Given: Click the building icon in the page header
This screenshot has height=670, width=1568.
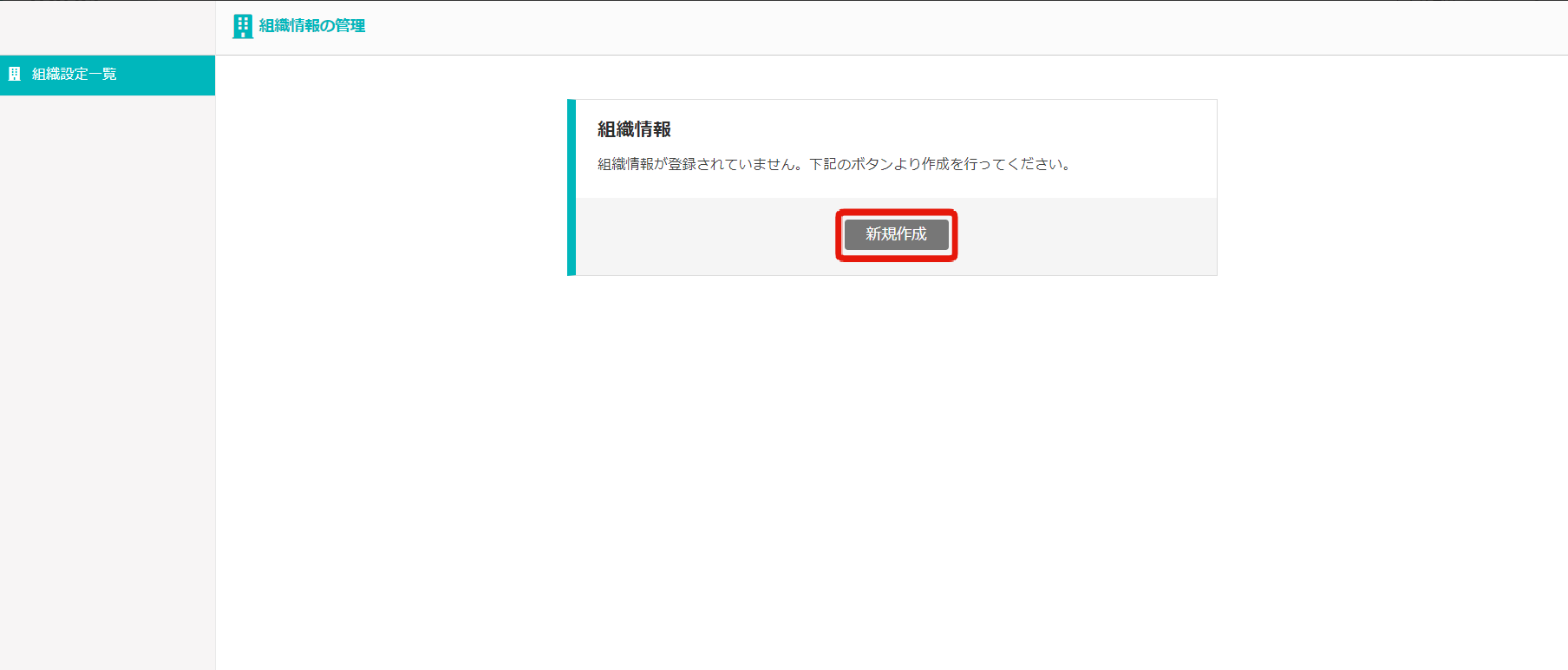Looking at the screenshot, I should click(x=243, y=26).
